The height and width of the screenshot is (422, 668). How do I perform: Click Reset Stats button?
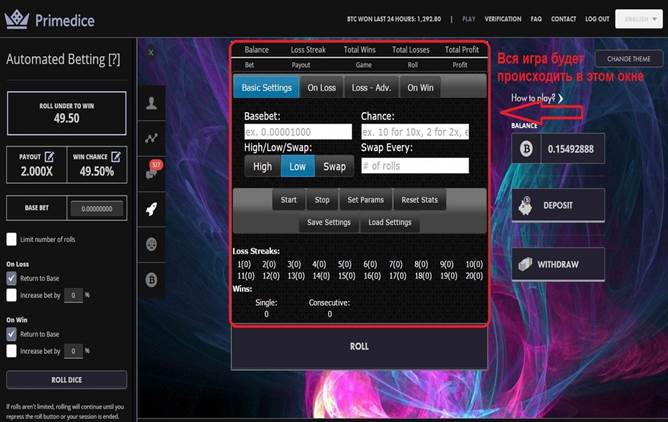[x=420, y=200]
